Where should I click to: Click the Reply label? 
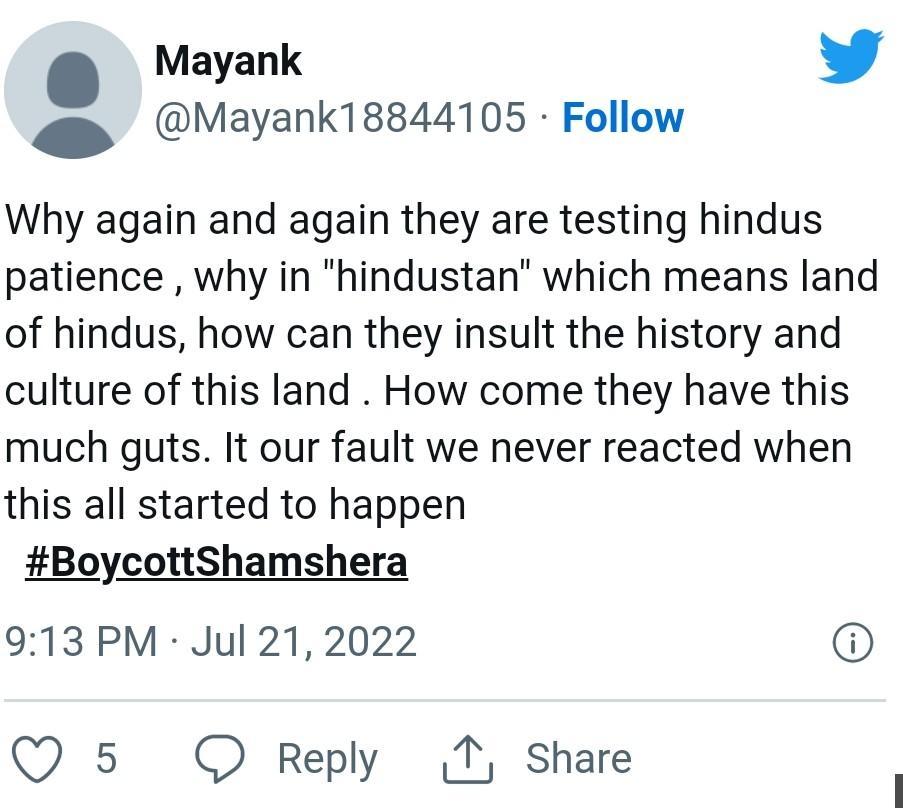click(327, 758)
